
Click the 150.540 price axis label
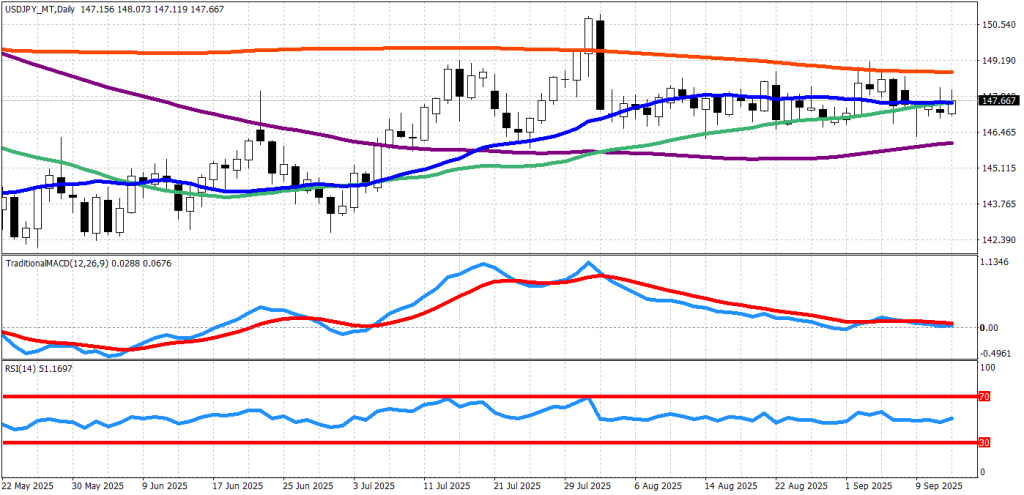[x=999, y=25]
